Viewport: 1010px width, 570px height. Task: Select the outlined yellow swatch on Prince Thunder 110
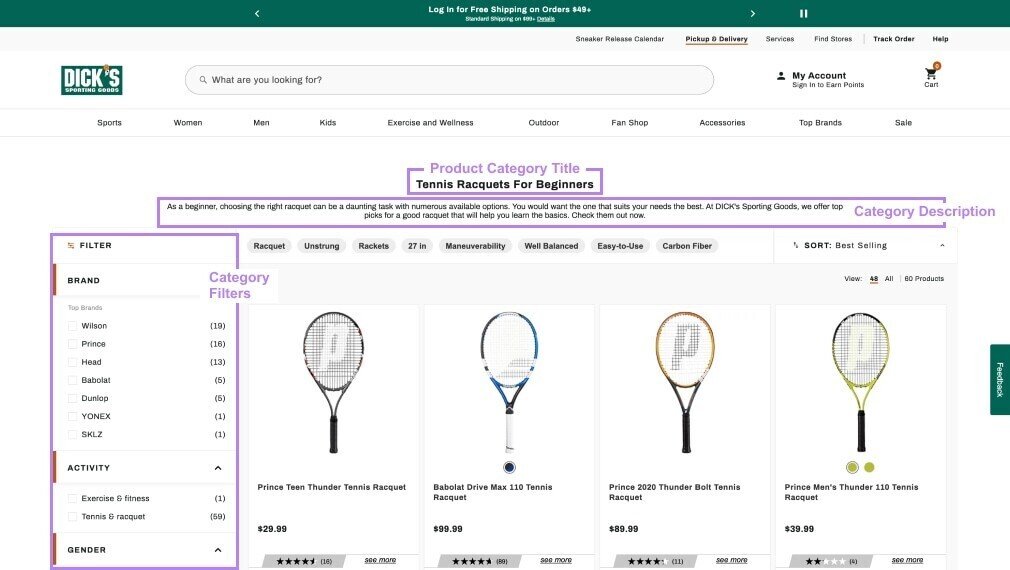coord(852,467)
